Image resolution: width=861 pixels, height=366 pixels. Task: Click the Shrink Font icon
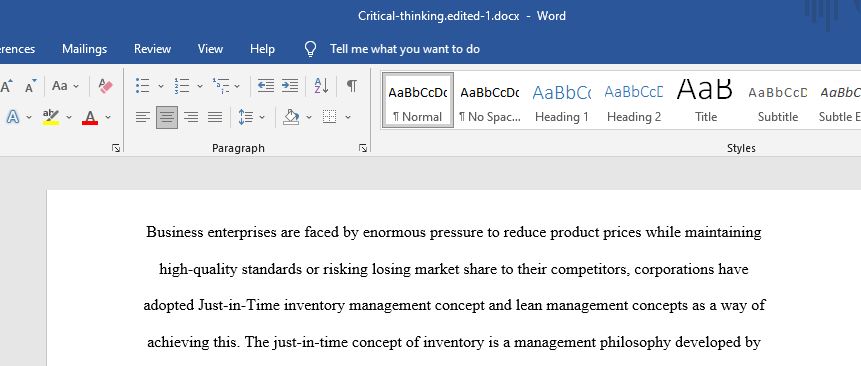point(30,86)
